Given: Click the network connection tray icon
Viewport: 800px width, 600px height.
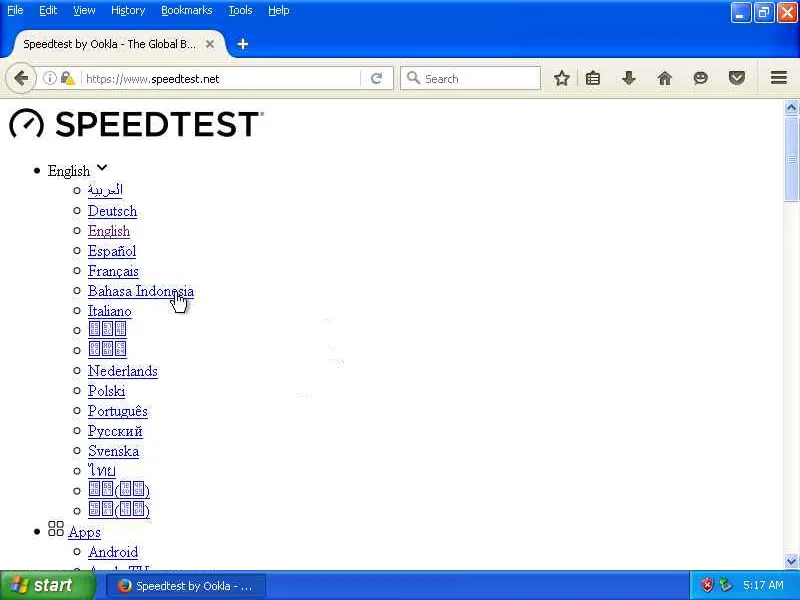Looking at the screenshot, I should 724,585.
